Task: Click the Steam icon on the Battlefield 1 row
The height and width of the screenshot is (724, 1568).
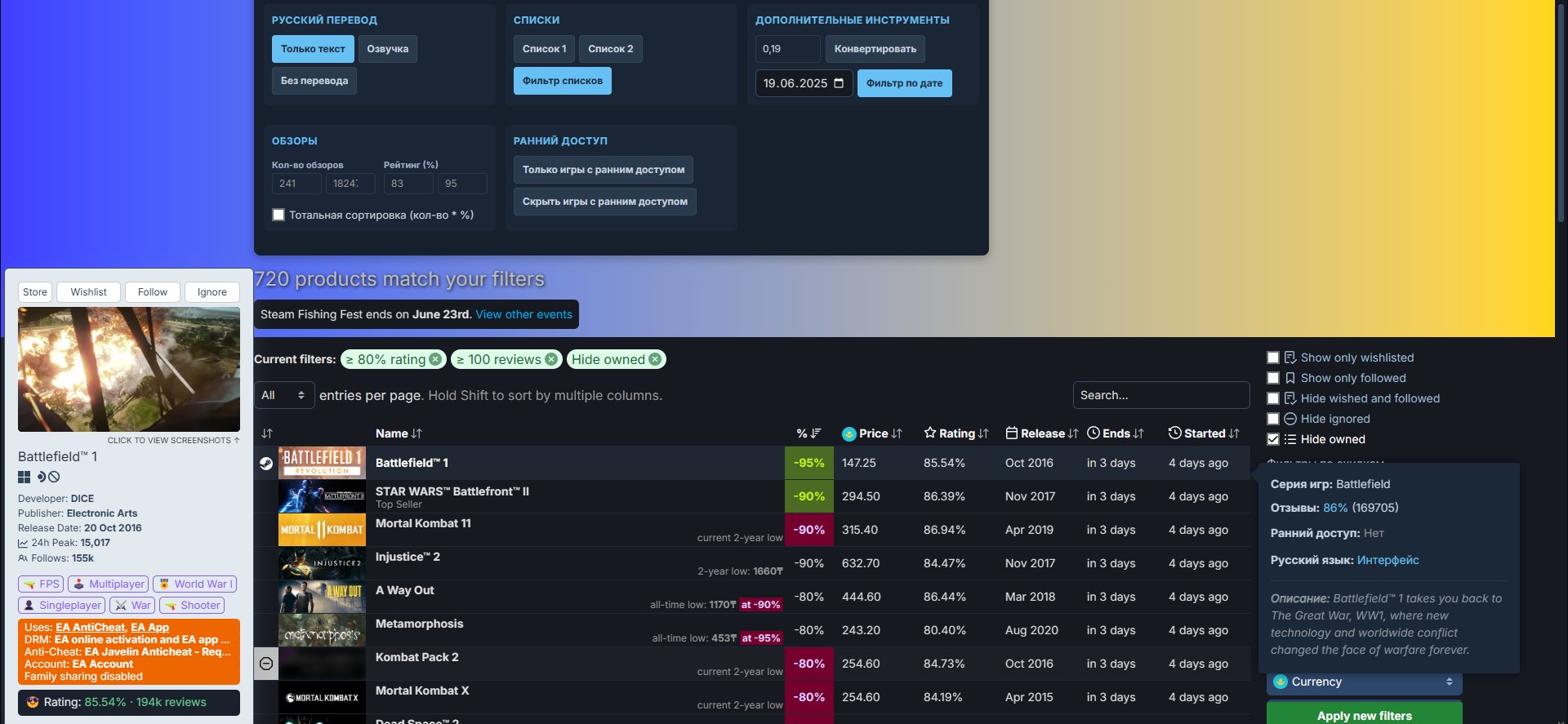Action: 266,463
